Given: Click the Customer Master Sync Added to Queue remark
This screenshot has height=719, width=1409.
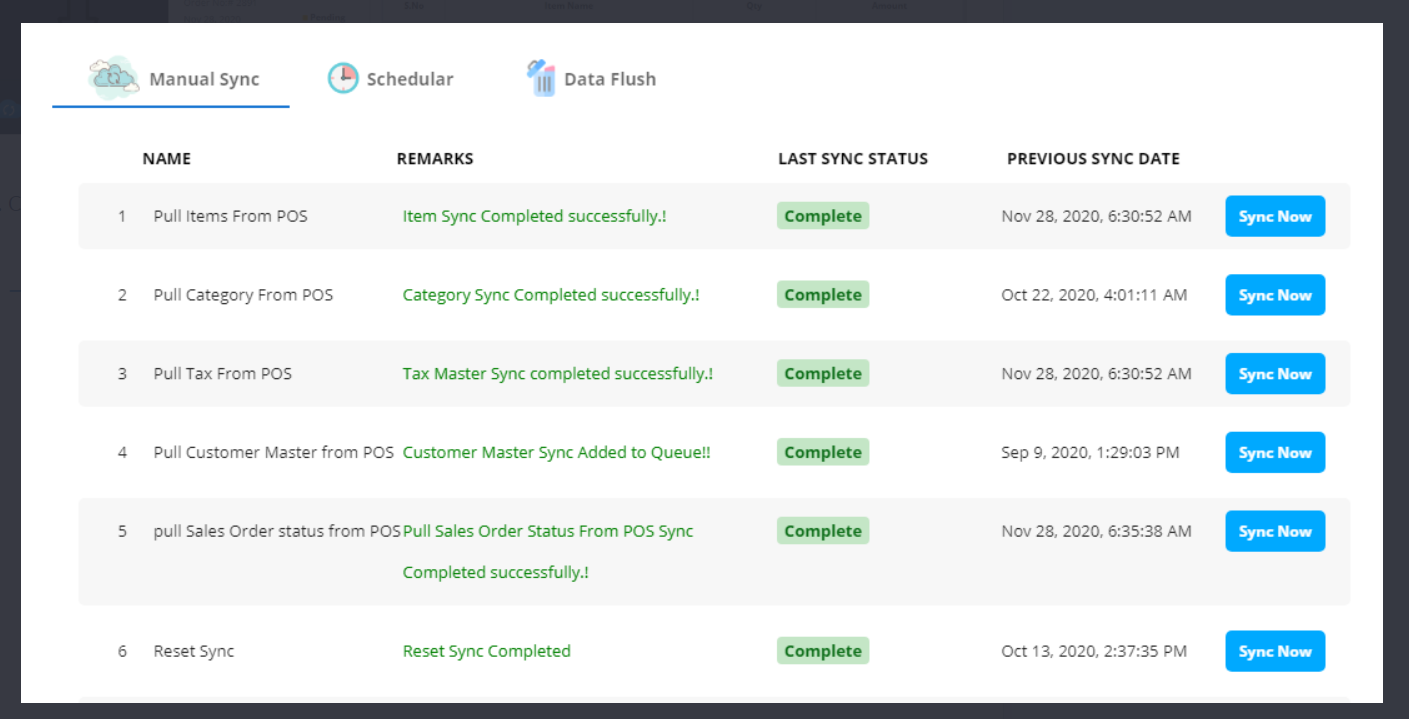Looking at the screenshot, I should click(x=556, y=452).
